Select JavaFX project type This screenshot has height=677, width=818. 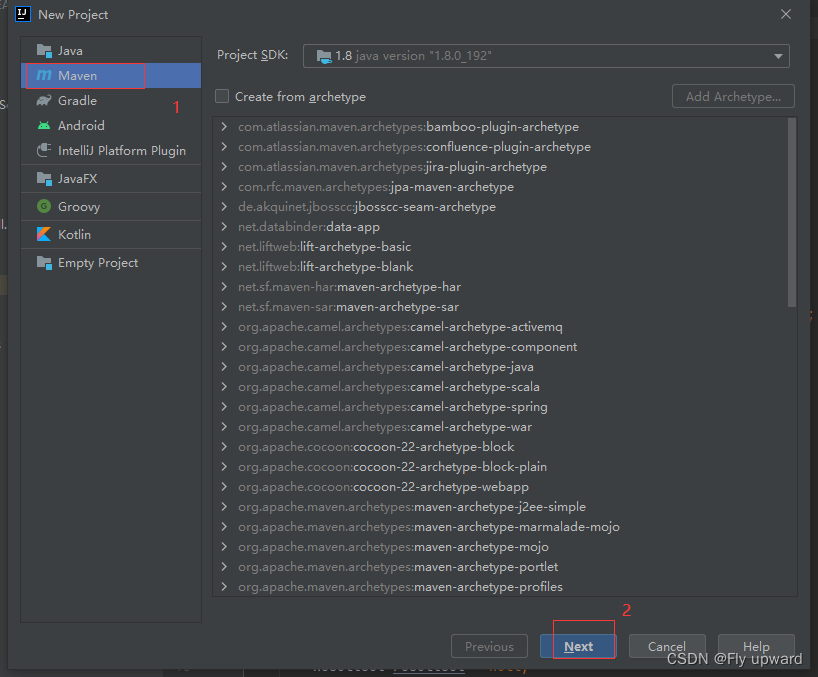[x=111, y=179]
